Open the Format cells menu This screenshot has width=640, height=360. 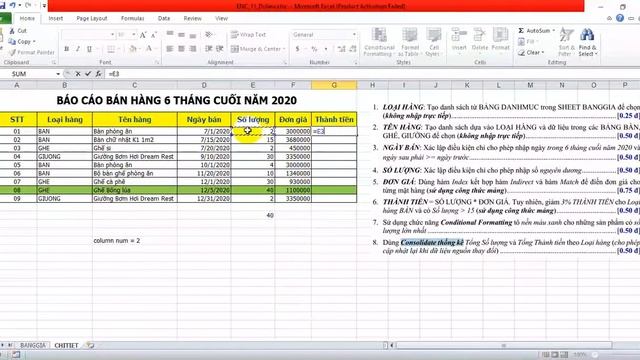point(500,40)
